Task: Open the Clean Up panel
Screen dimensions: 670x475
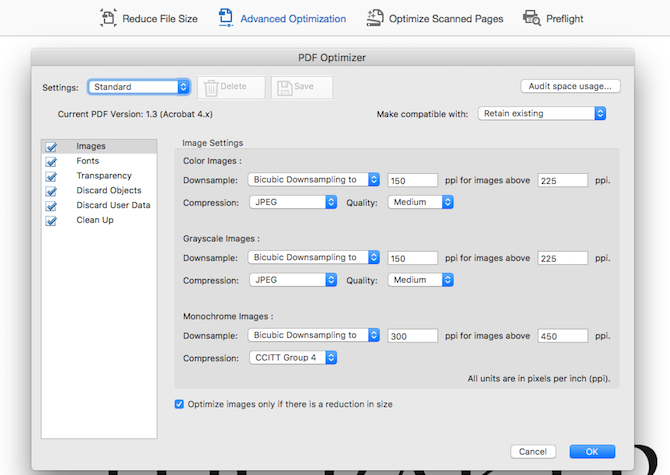Action: click(94, 220)
